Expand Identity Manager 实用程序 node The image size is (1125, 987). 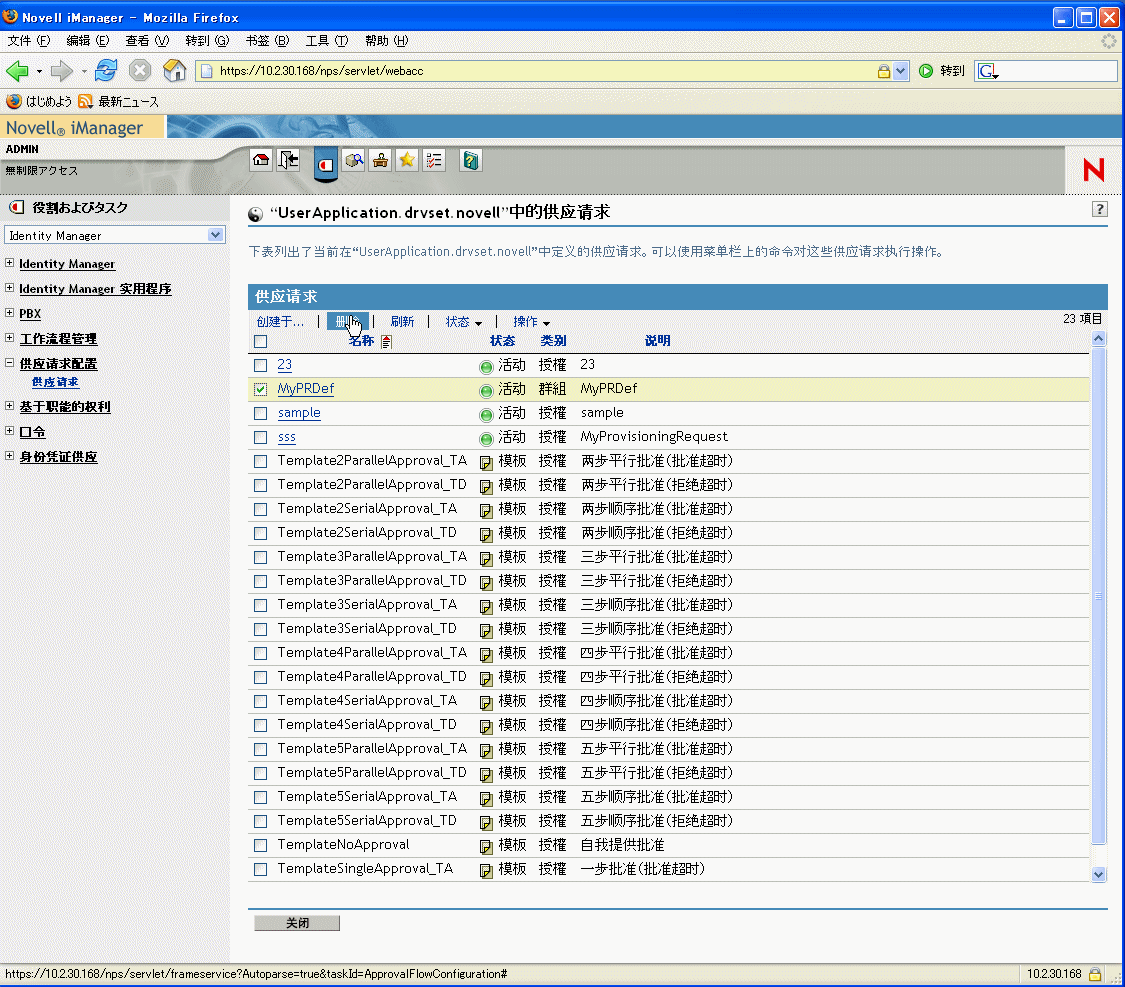click(9, 288)
